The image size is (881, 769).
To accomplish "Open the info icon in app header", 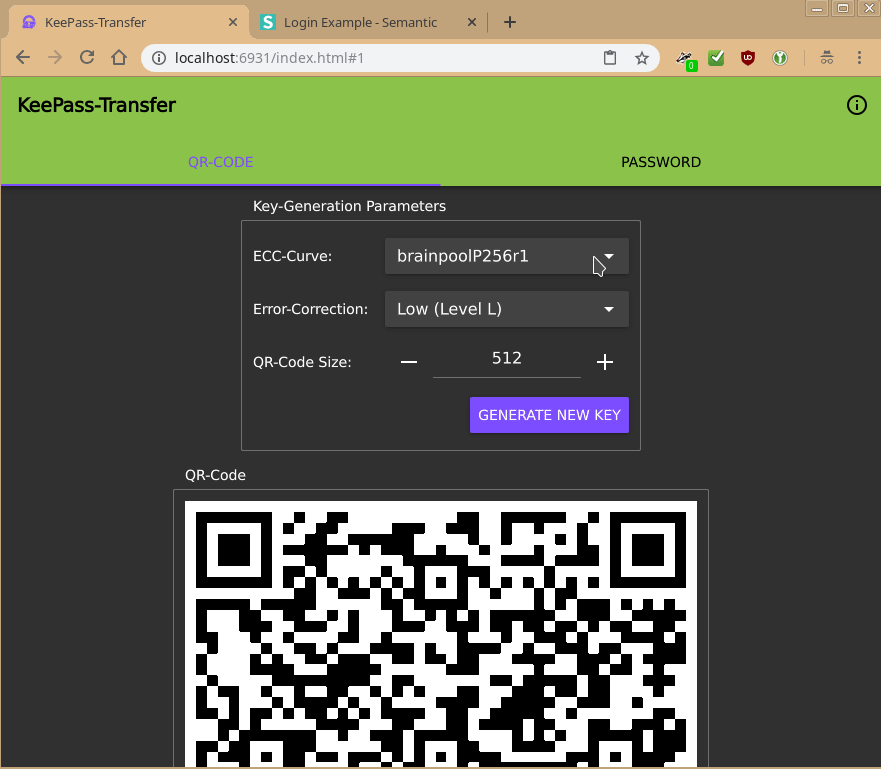I will [x=856, y=105].
